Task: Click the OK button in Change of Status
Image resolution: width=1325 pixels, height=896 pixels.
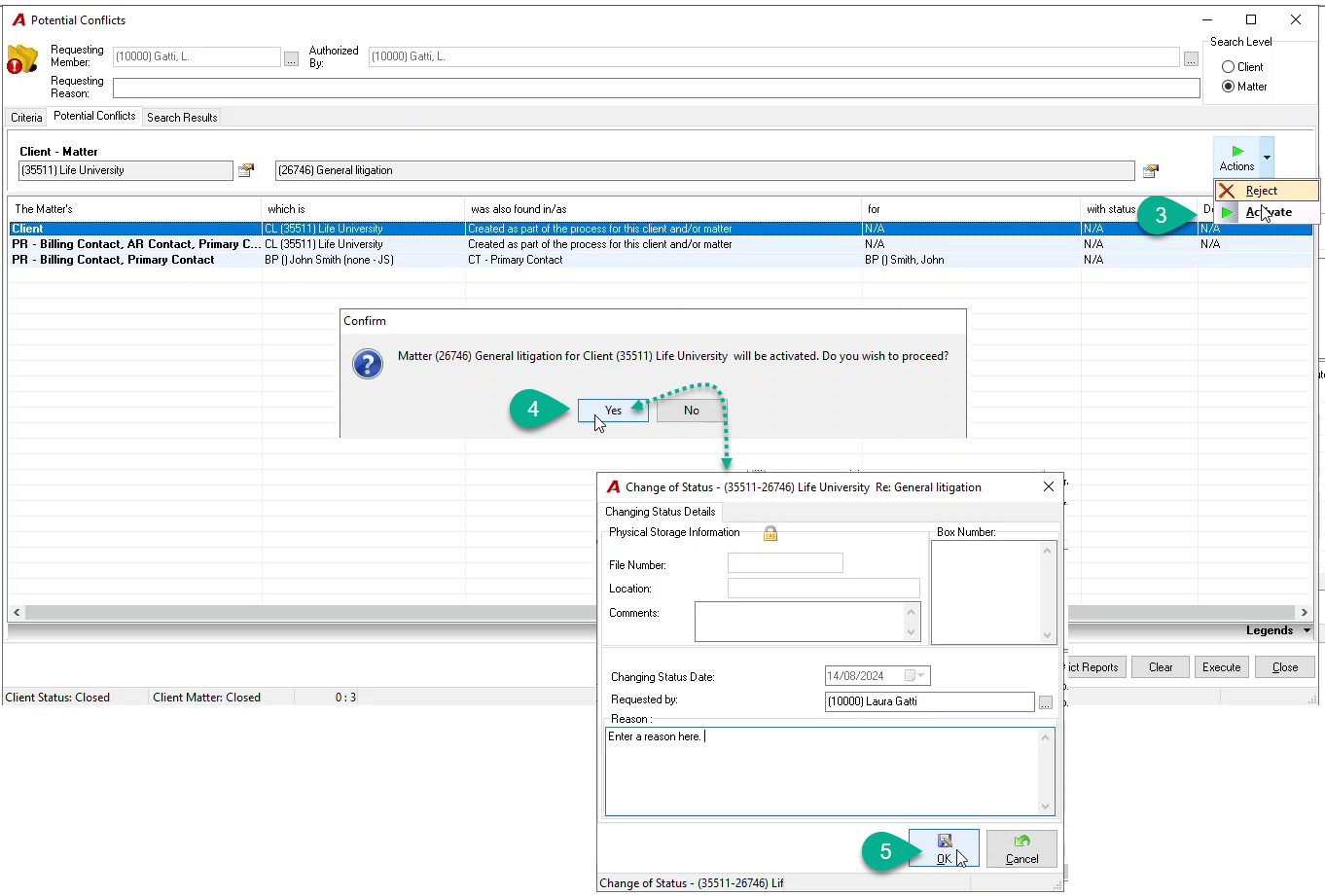Action: (944, 848)
